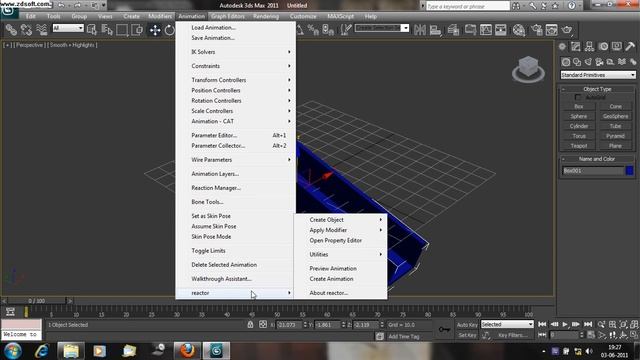Click the blue object color swatch

(629, 171)
